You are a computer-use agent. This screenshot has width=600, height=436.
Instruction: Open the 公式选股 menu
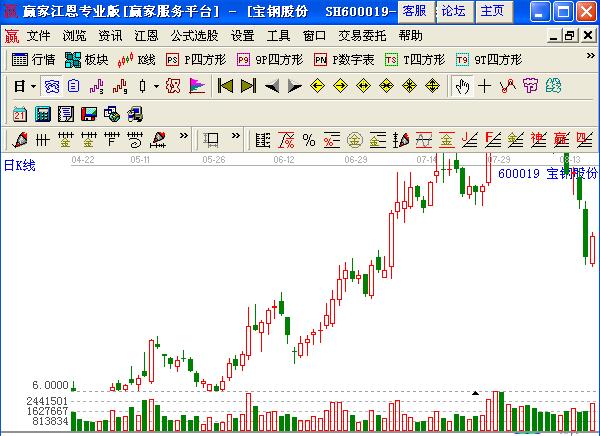click(x=194, y=36)
